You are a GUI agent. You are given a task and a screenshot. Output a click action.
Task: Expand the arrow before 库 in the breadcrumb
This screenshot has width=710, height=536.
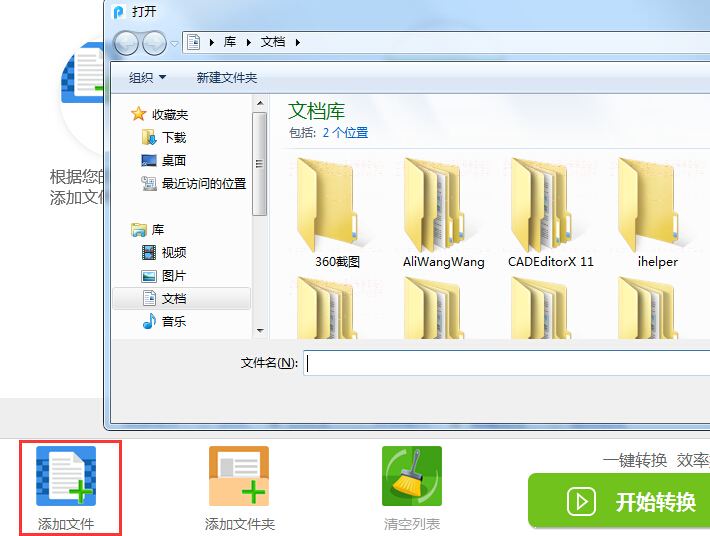[x=212, y=43]
